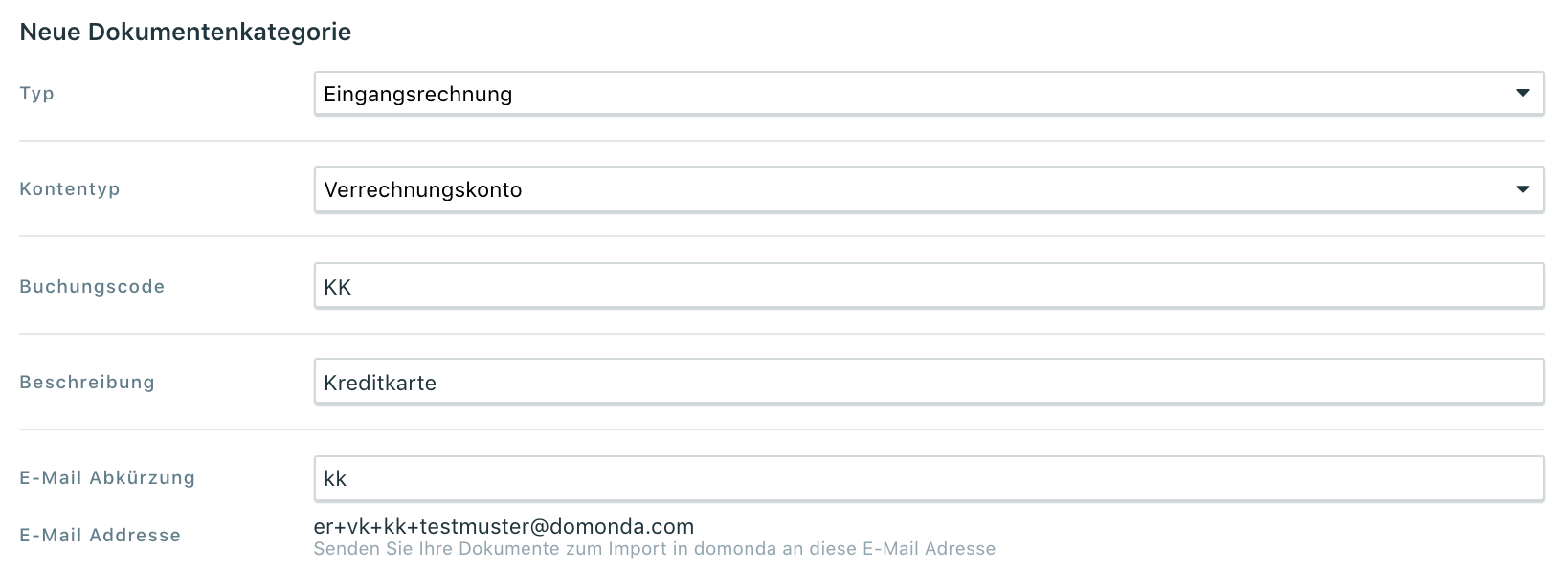Screen dimensions: 1568x572
Task: Focus the E-Mail Abkürzung input field
Action: coord(929,478)
